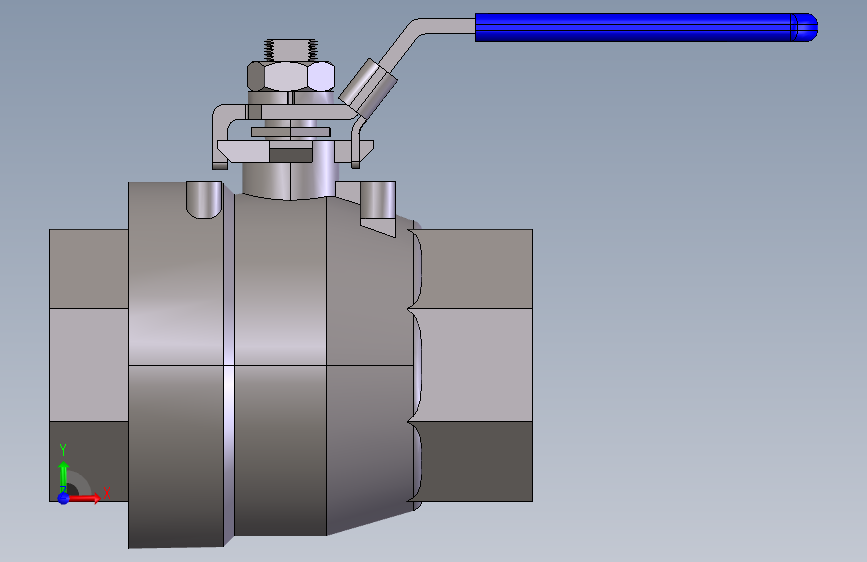
Task: Select the right hexagonal pipe end
Action: [476, 365]
